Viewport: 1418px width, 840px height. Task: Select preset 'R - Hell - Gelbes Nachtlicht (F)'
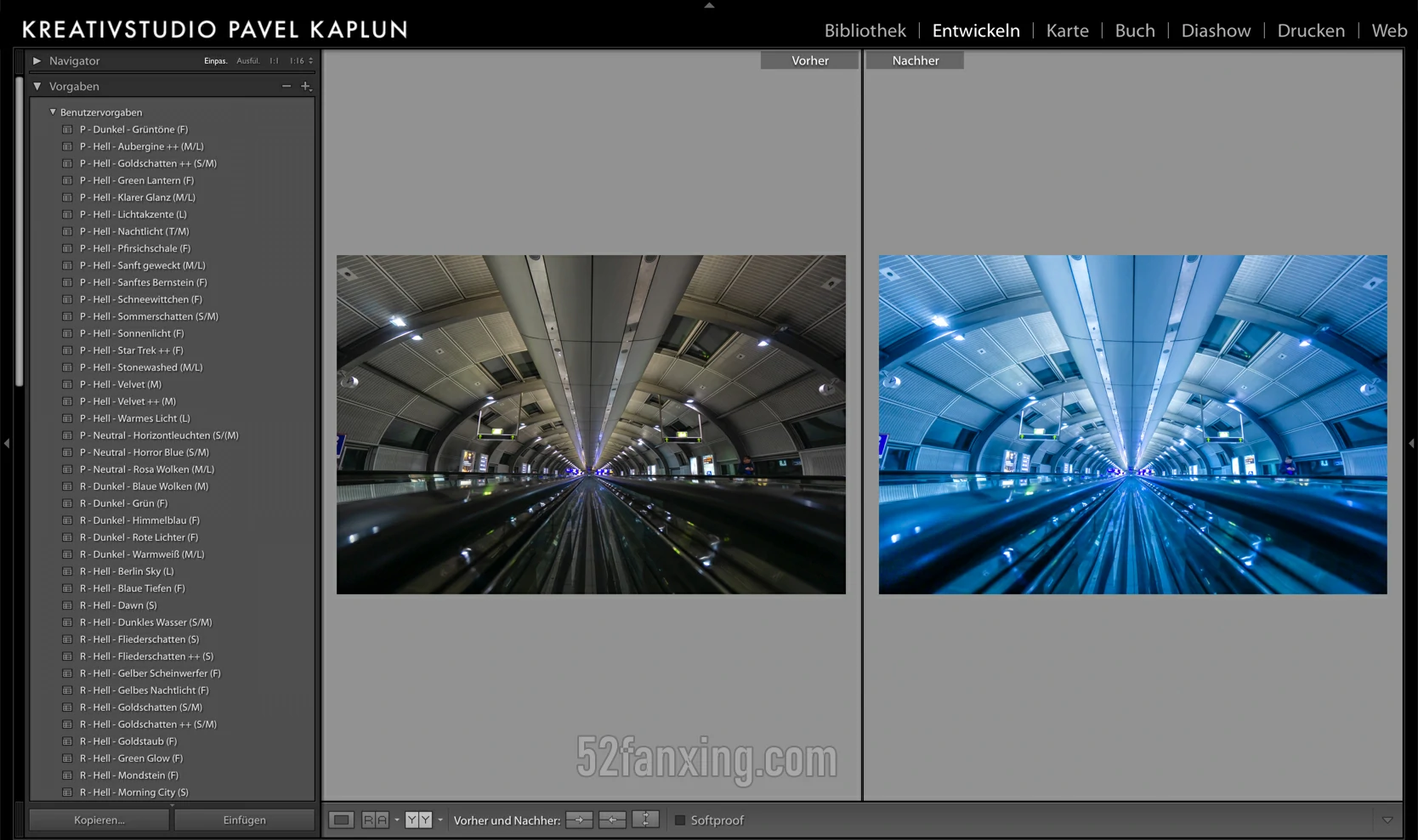point(145,690)
